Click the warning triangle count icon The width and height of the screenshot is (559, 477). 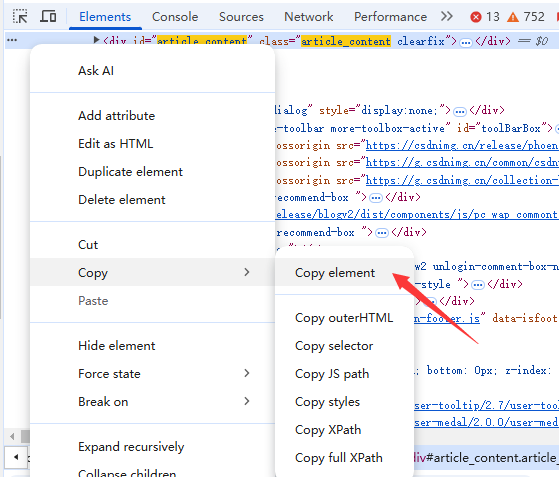tap(513, 17)
